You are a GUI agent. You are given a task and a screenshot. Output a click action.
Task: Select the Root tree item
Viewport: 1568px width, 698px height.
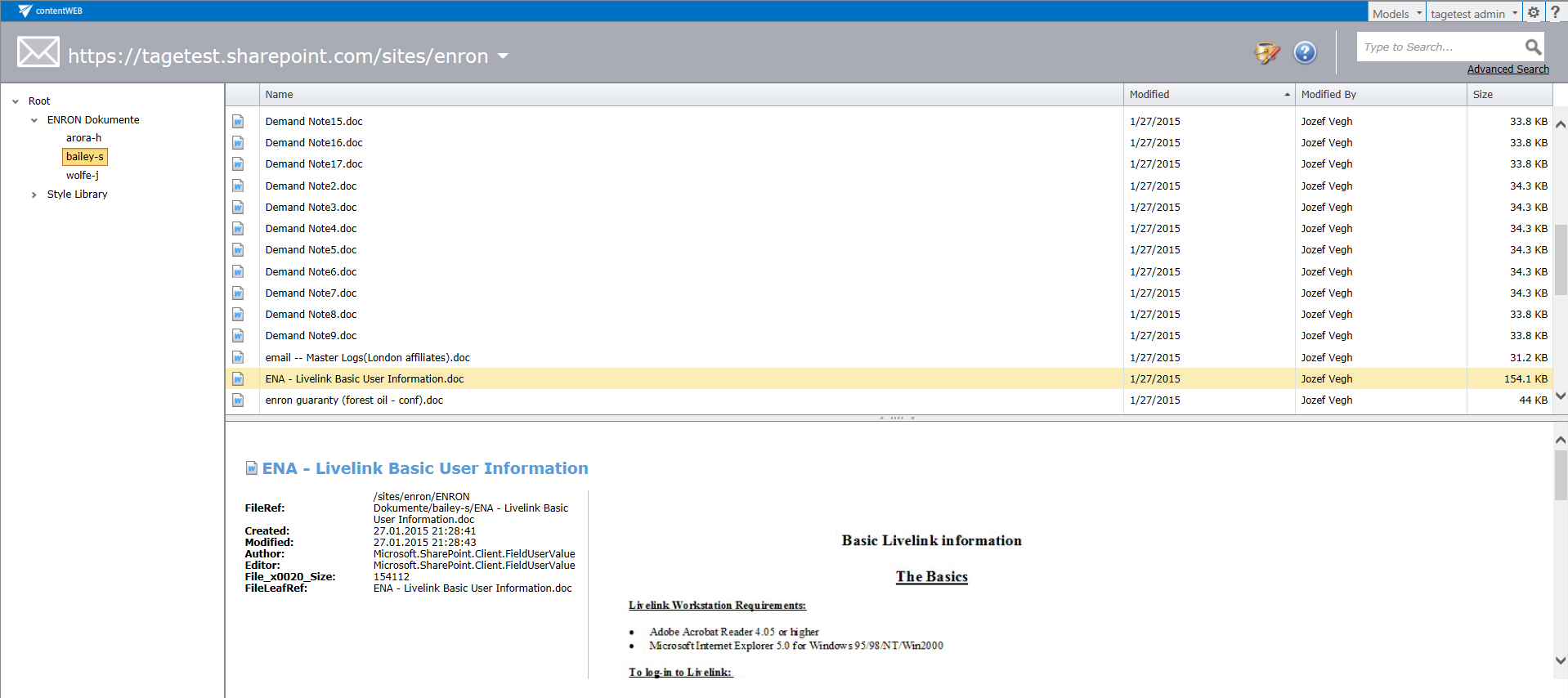coord(39,101)
